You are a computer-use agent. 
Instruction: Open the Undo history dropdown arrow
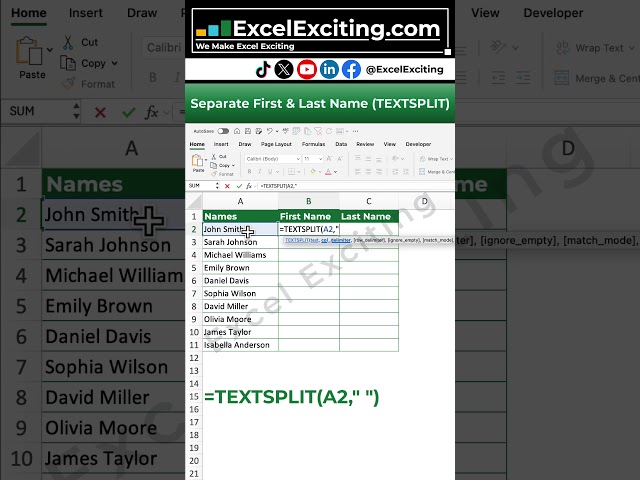[x=277, y=131]
